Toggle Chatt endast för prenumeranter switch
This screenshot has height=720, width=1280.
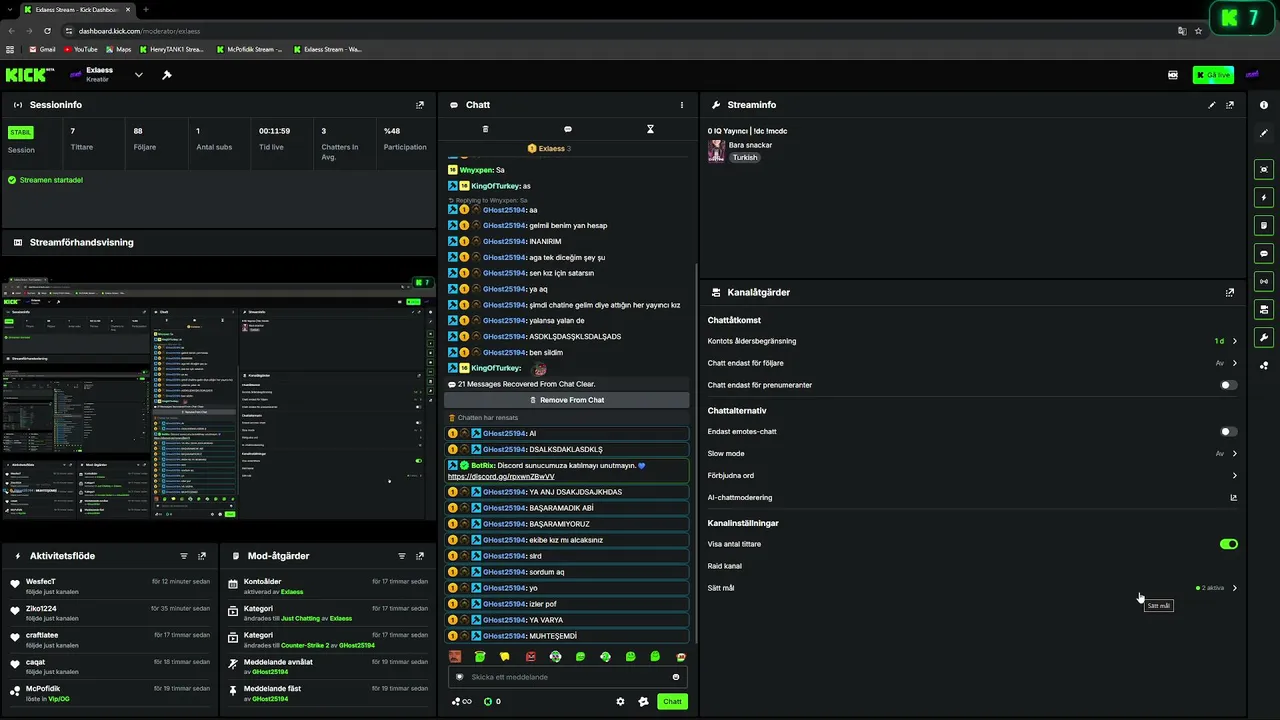(x=1228, y=385)
